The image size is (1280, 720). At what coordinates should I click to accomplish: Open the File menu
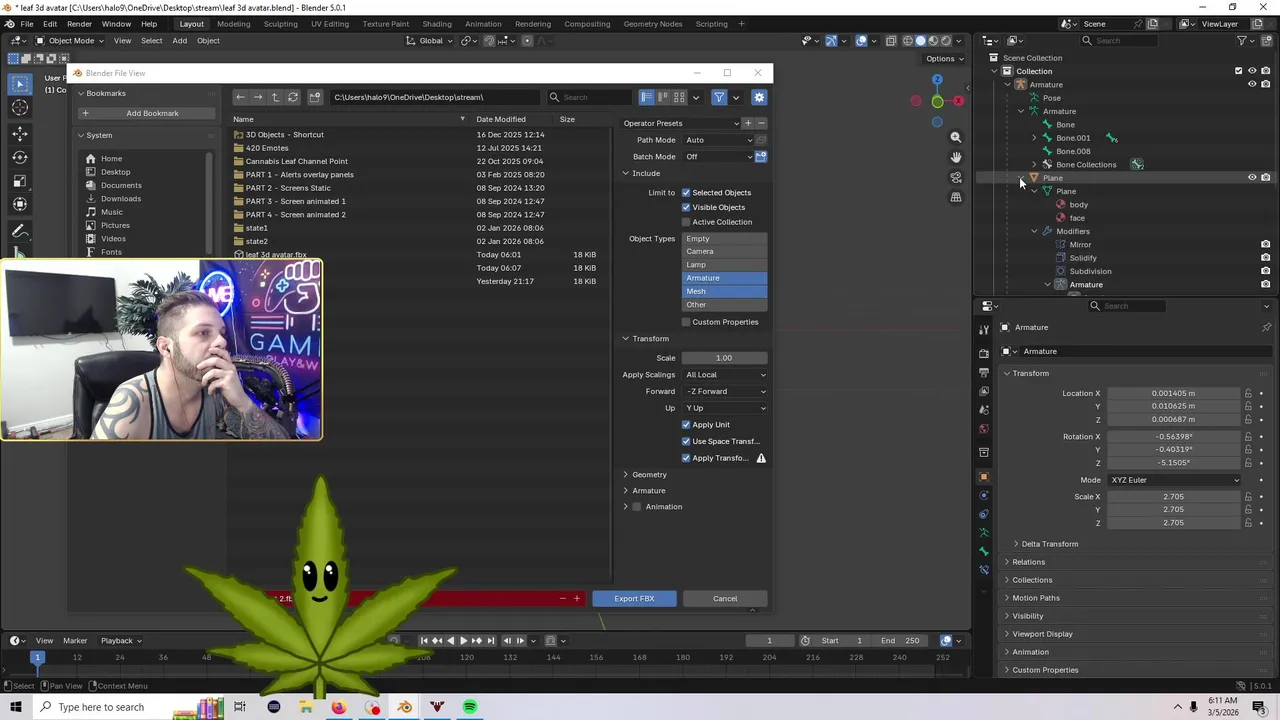[x=27, y=24]
